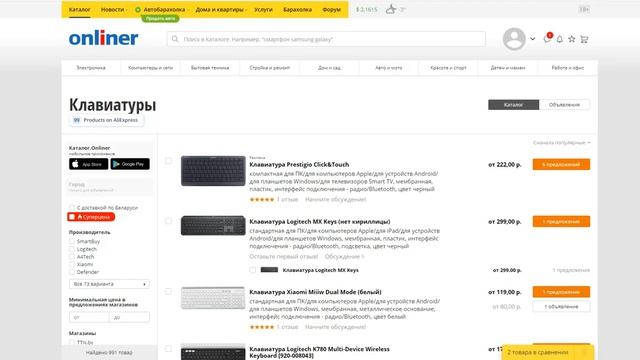Open Дома и квартиры menu
This screenshot has height=360, width=640.
click(x=220, y=9)
